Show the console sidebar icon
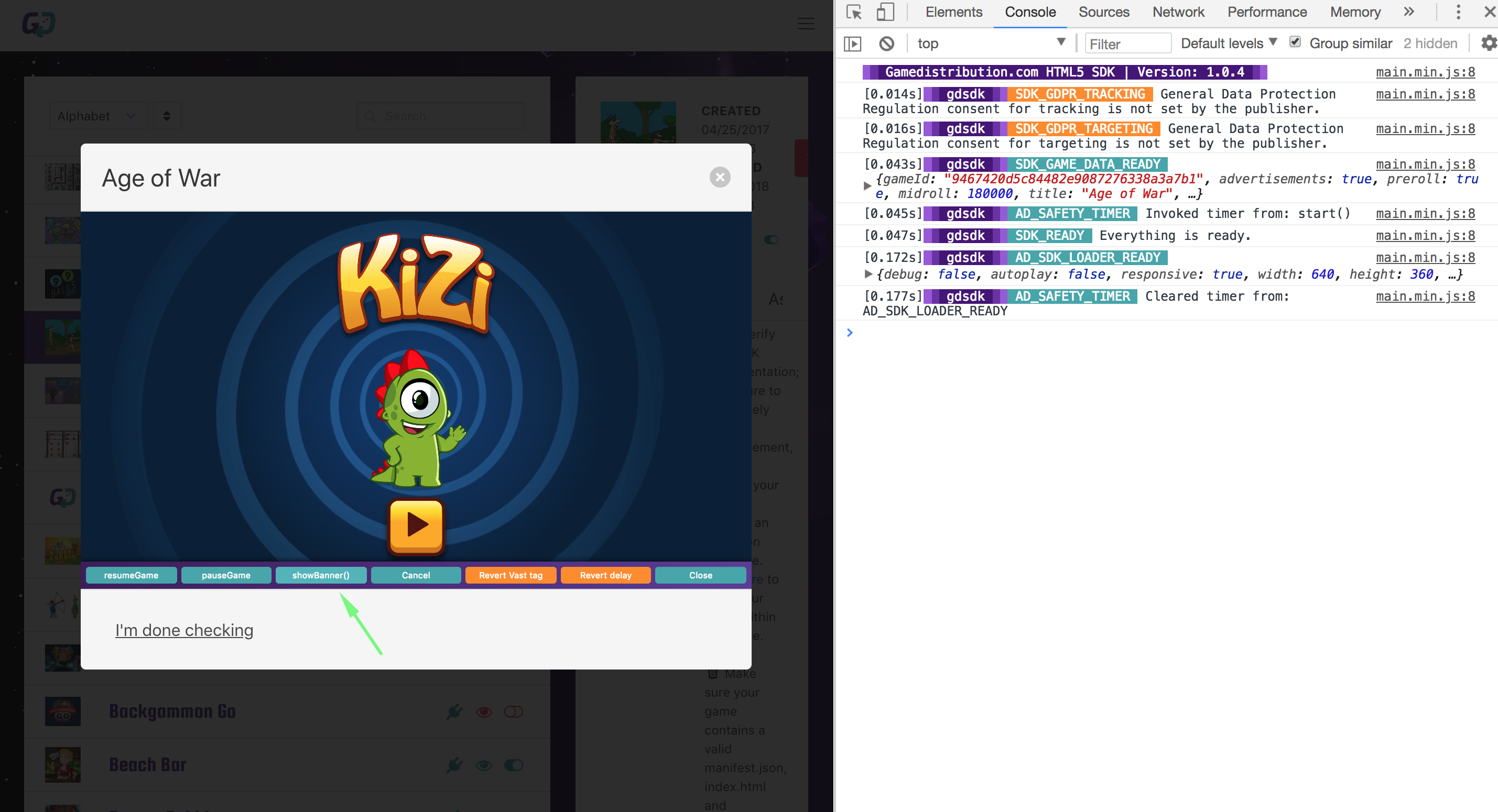1498x812 pixels. (852, 43)
